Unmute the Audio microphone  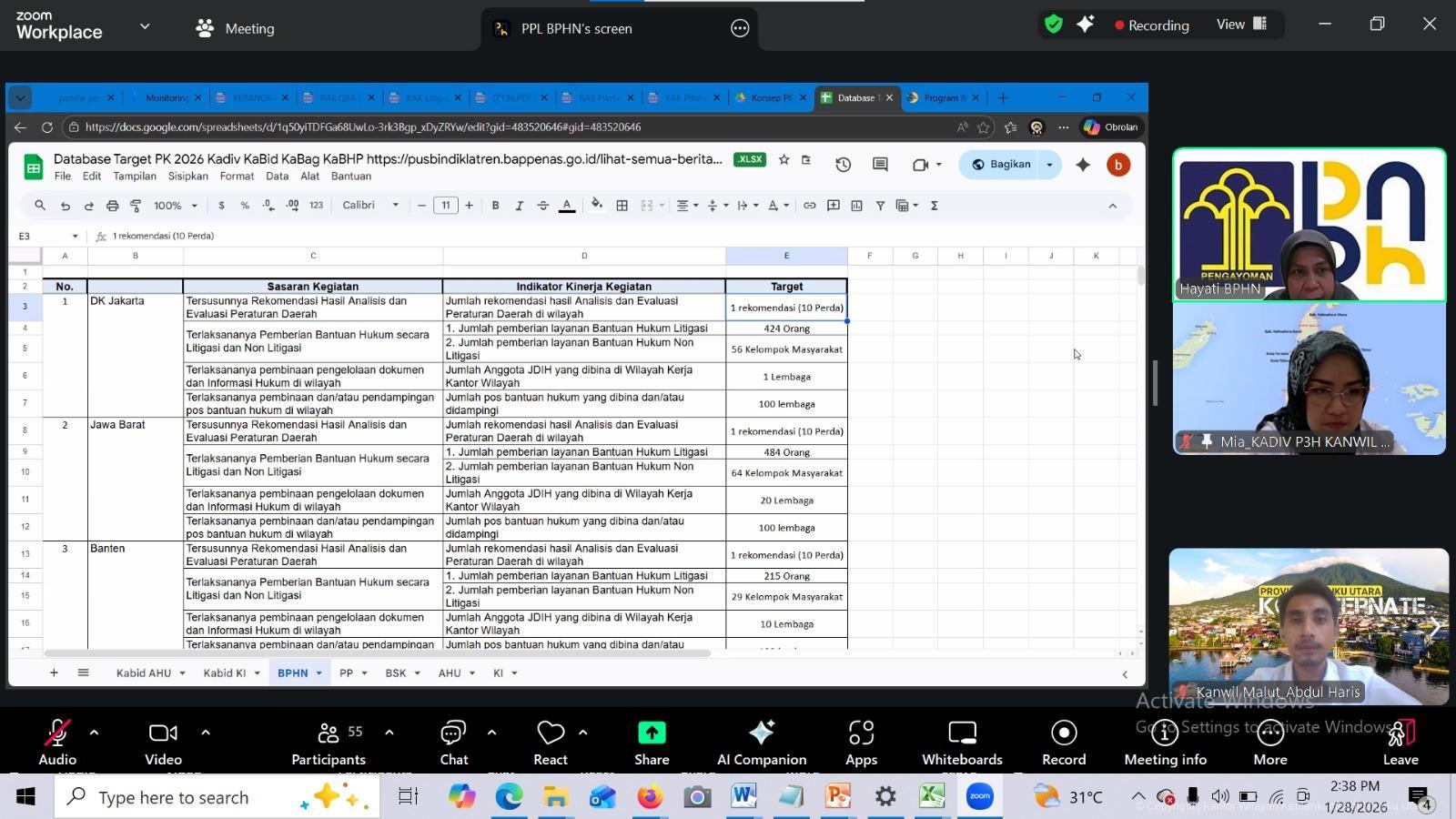[57, 733]
